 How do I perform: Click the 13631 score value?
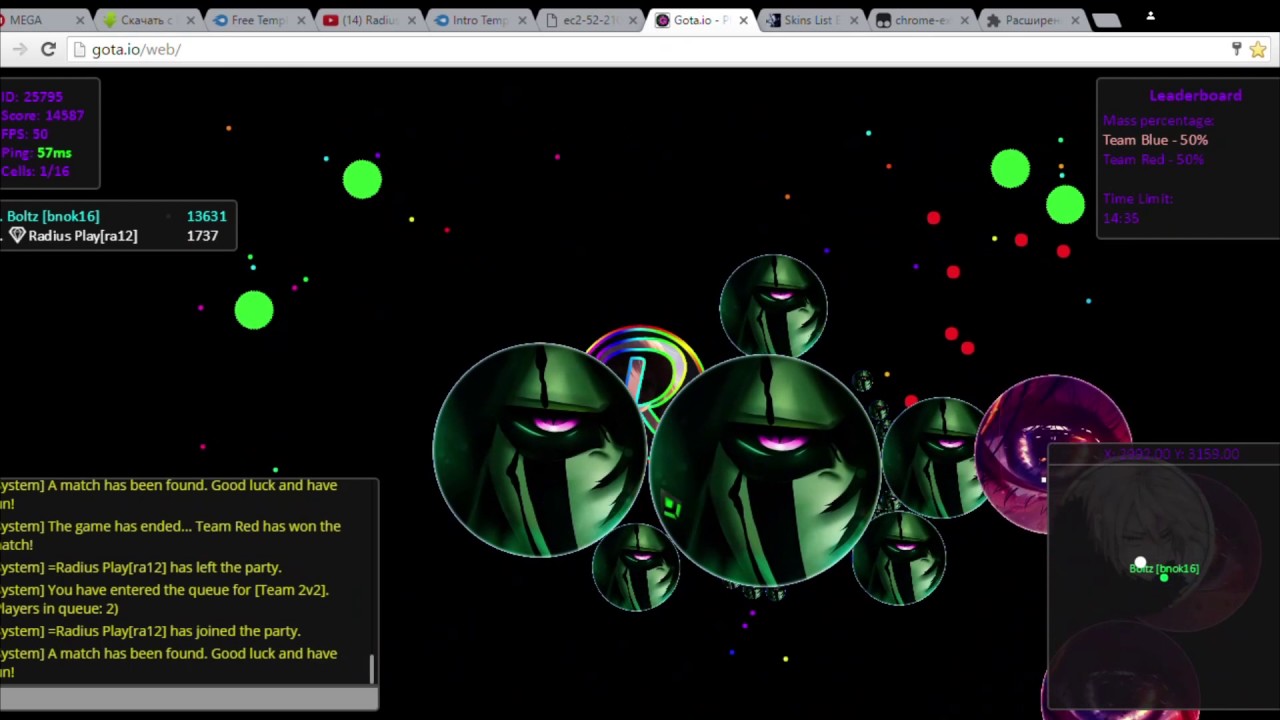point(206,216)
